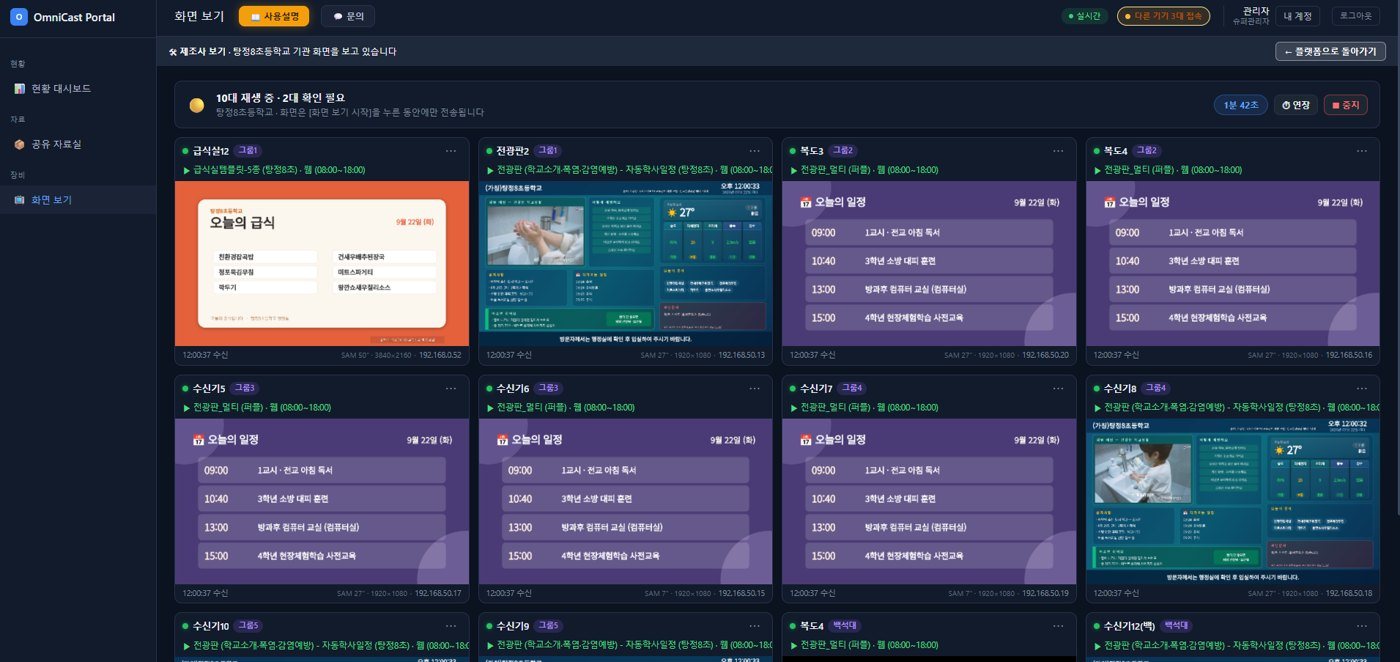Open the more options menu for 수신기10
Screen dimensions: 1400x662
(451, 625)
